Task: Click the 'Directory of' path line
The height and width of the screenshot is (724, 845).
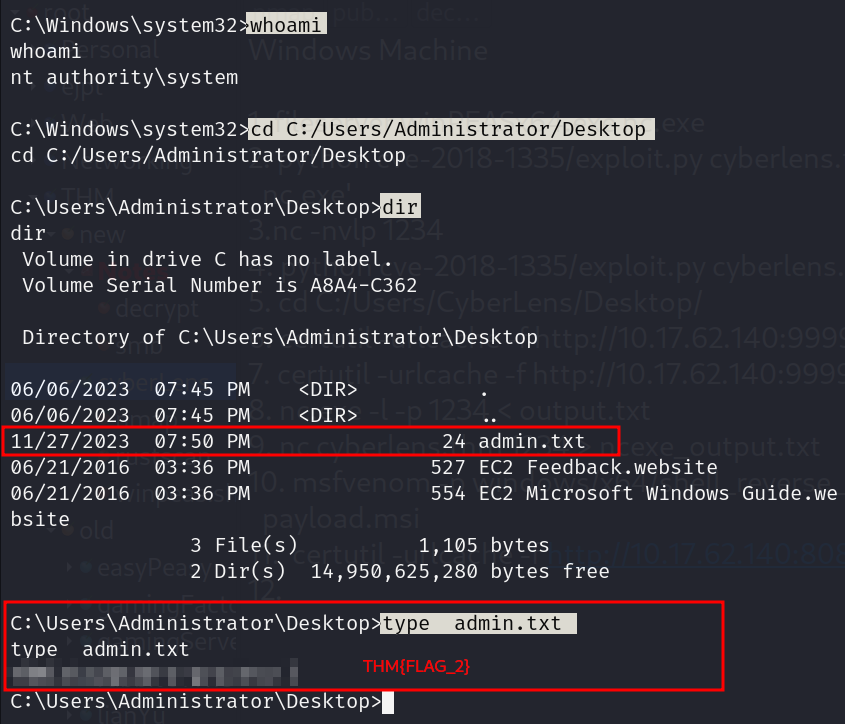Action: [279, 337]
